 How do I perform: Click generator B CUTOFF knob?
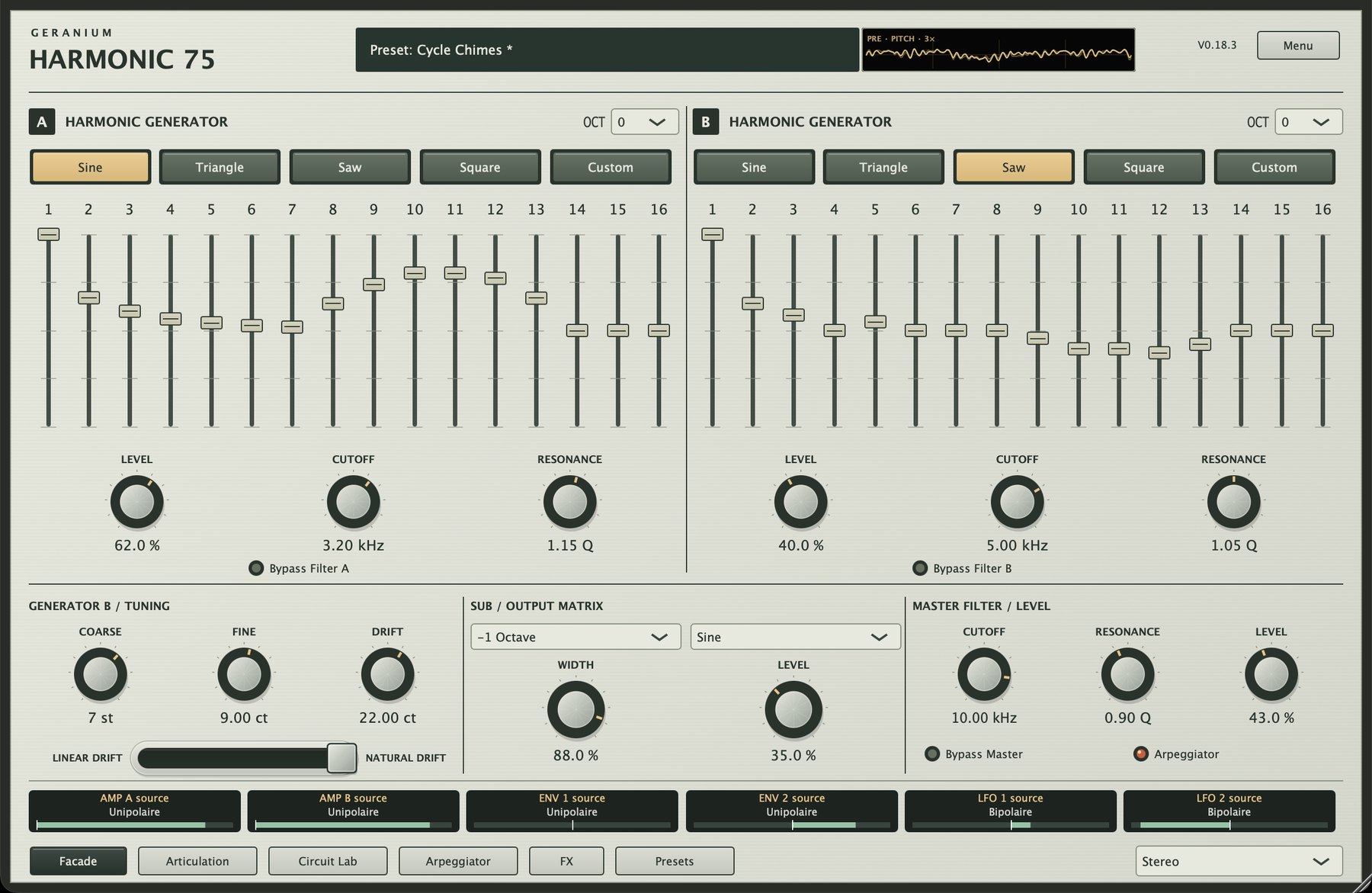click(1018, 503)
